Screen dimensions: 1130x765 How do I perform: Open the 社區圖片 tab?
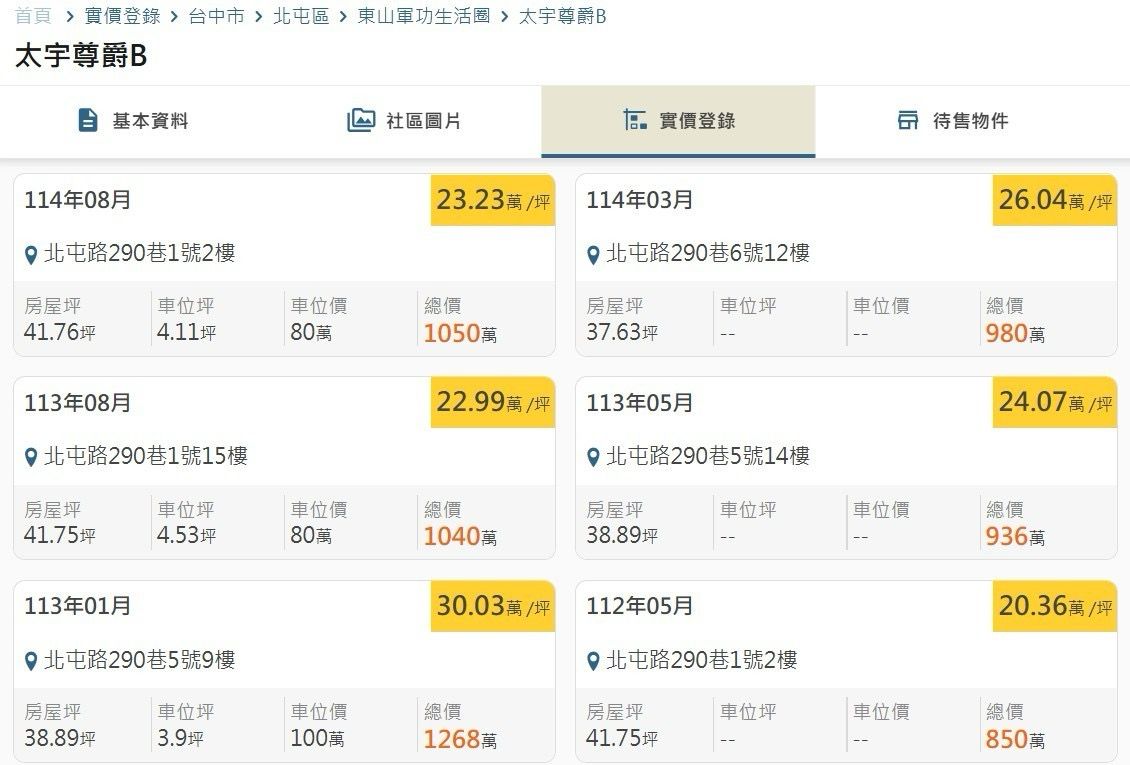(405, 121)
